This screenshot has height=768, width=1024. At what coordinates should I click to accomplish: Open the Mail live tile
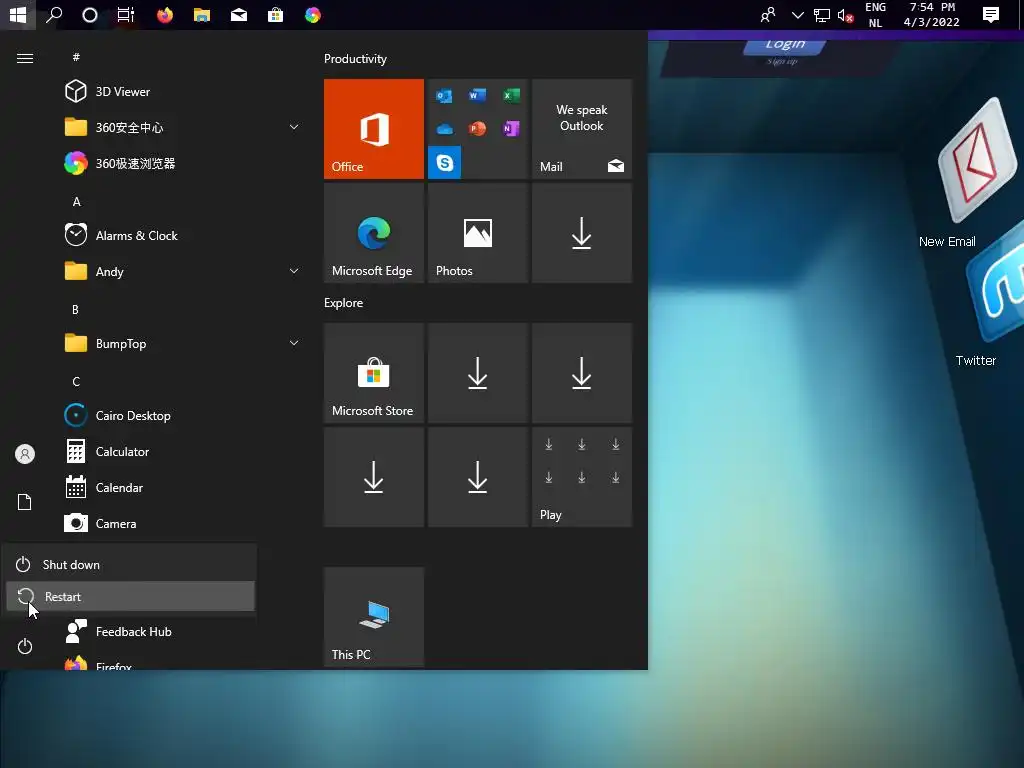582,129
